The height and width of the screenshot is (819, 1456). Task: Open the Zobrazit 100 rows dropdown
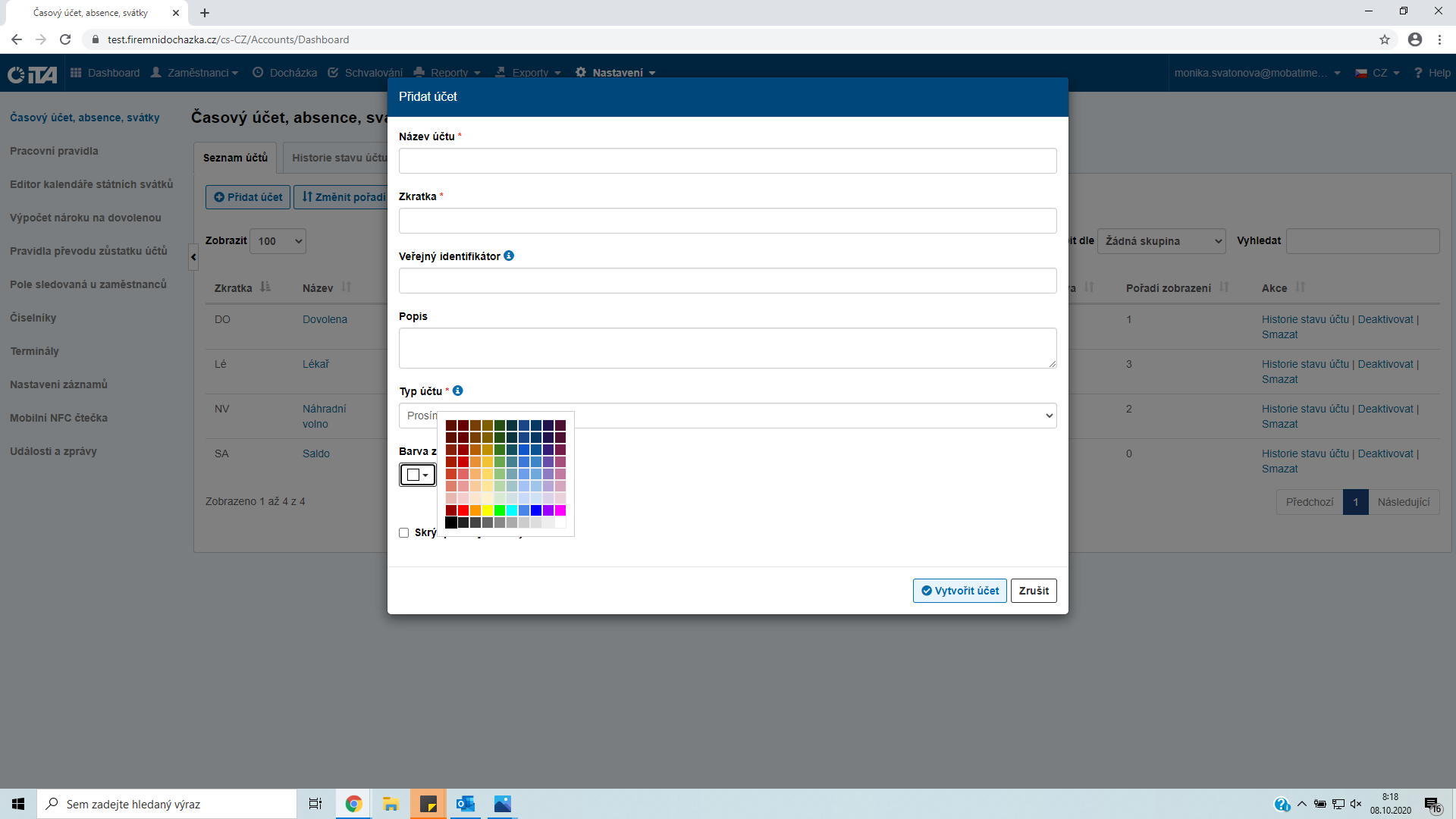coord(278,241)
